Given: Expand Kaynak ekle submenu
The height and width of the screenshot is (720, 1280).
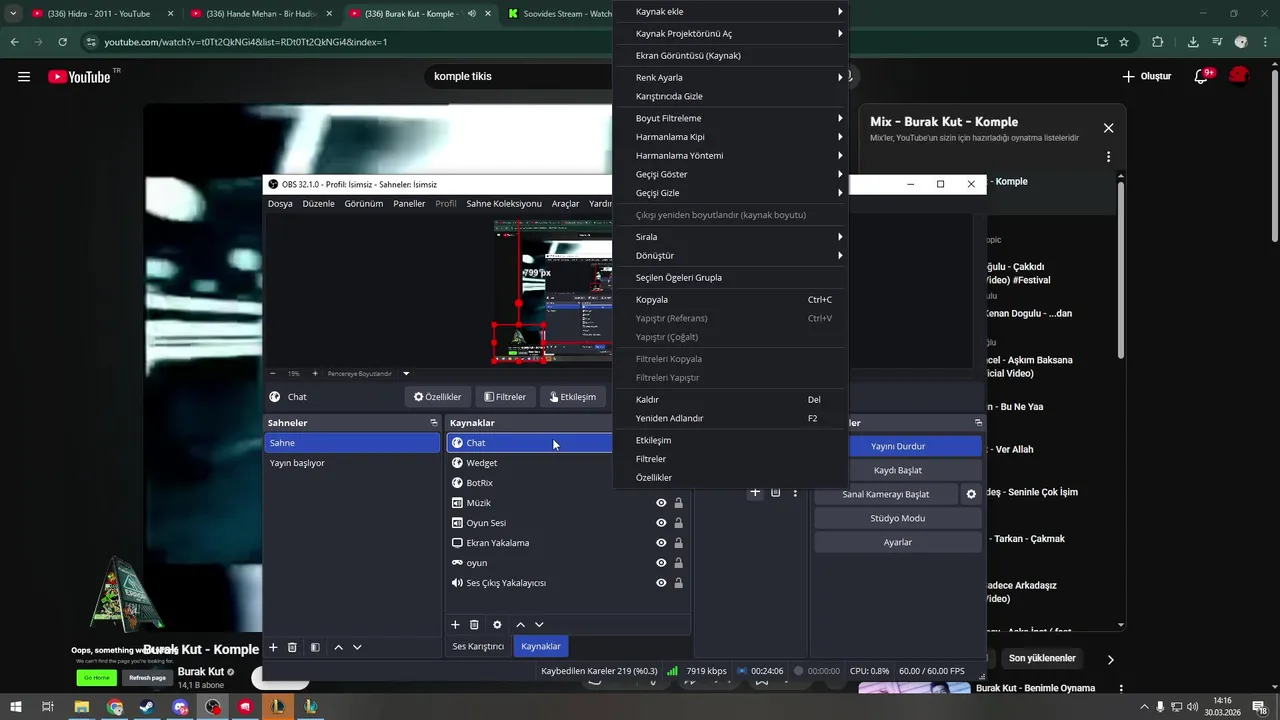Looking at the screenshot, I should pos(730,11).
